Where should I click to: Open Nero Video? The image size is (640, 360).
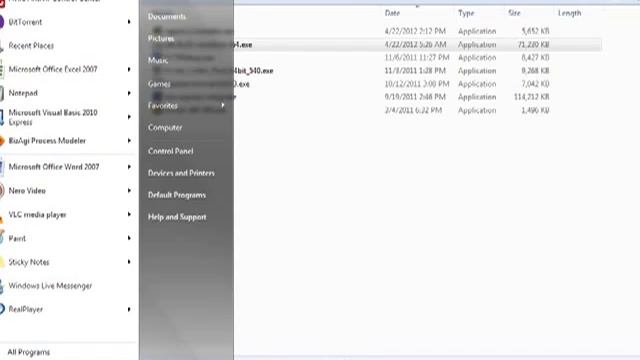click(x=27, y=191)
